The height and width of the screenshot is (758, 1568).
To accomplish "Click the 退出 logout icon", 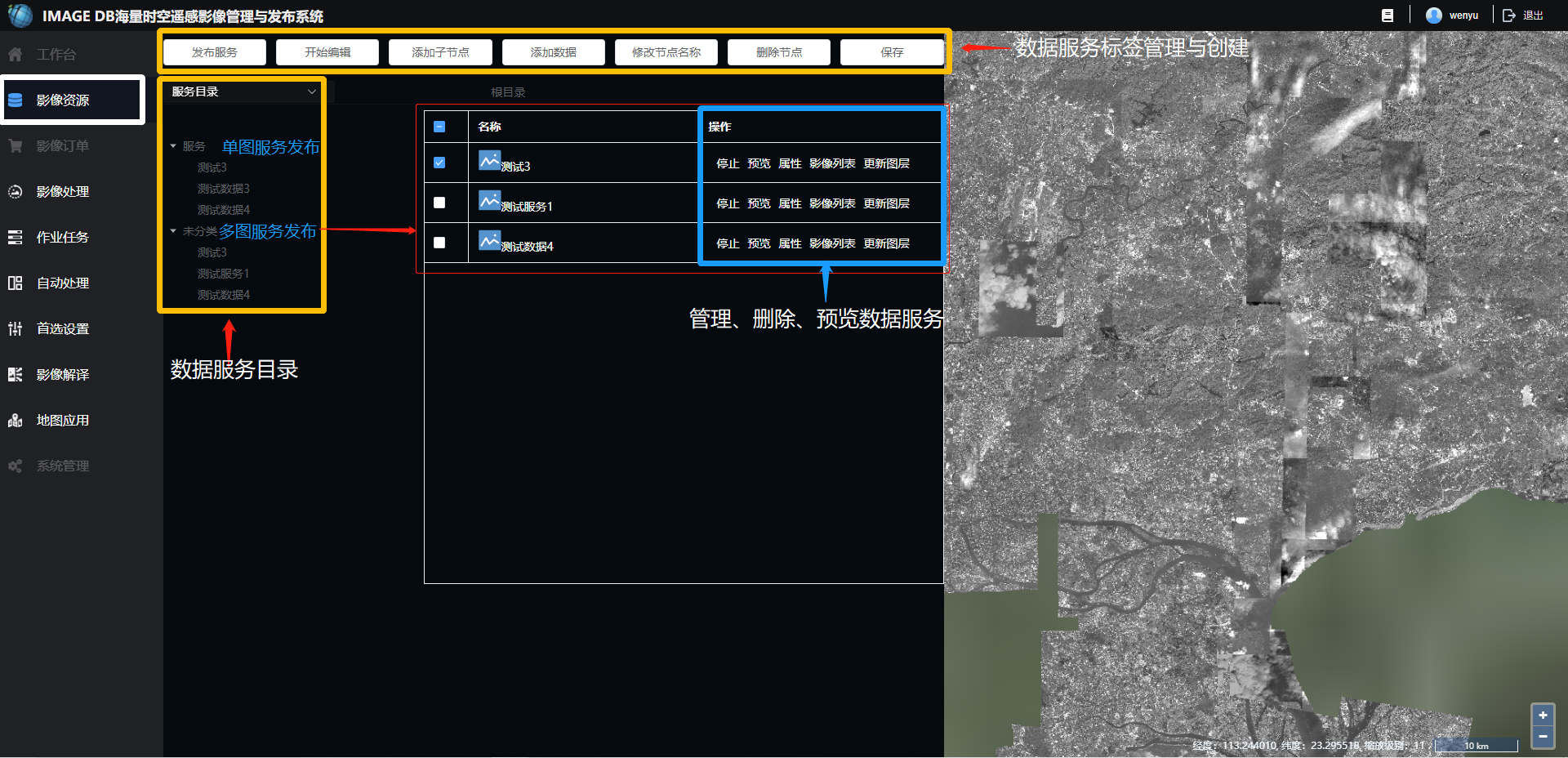I will (1508, 16).
